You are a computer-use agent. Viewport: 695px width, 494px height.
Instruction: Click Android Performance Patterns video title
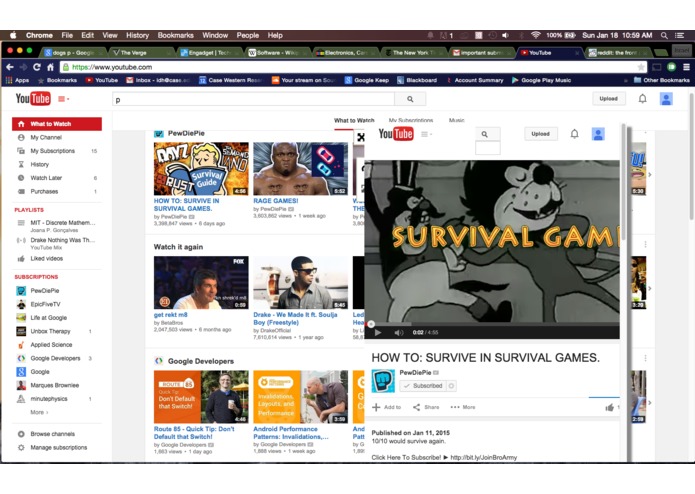[291, 433]
